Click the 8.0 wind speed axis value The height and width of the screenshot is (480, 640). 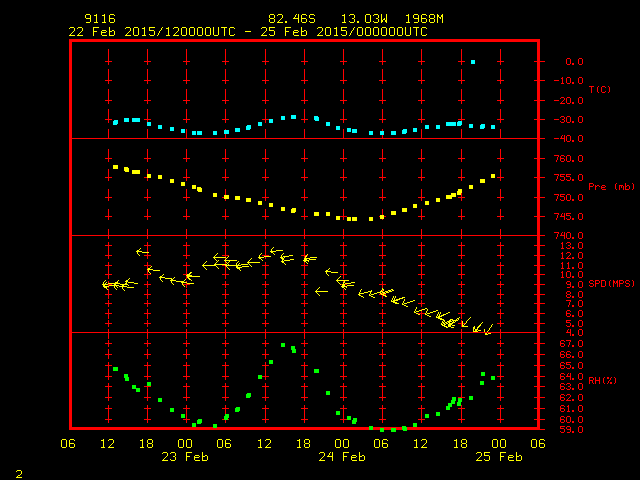[574, 294]
